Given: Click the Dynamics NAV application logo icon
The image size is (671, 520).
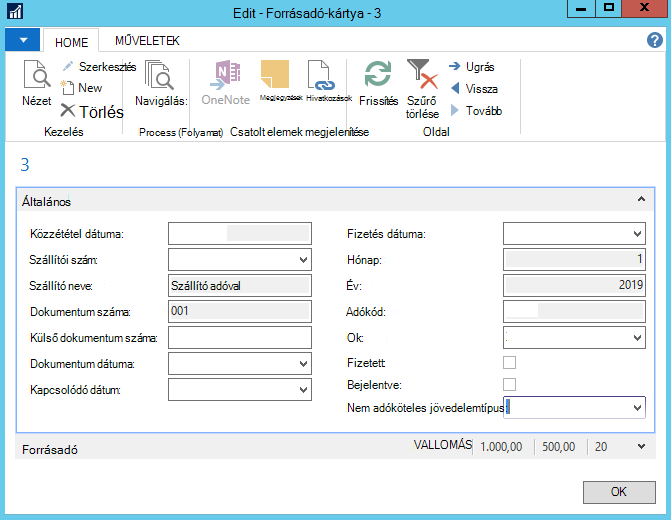Looking at the screenshot, I should point(15,12).
